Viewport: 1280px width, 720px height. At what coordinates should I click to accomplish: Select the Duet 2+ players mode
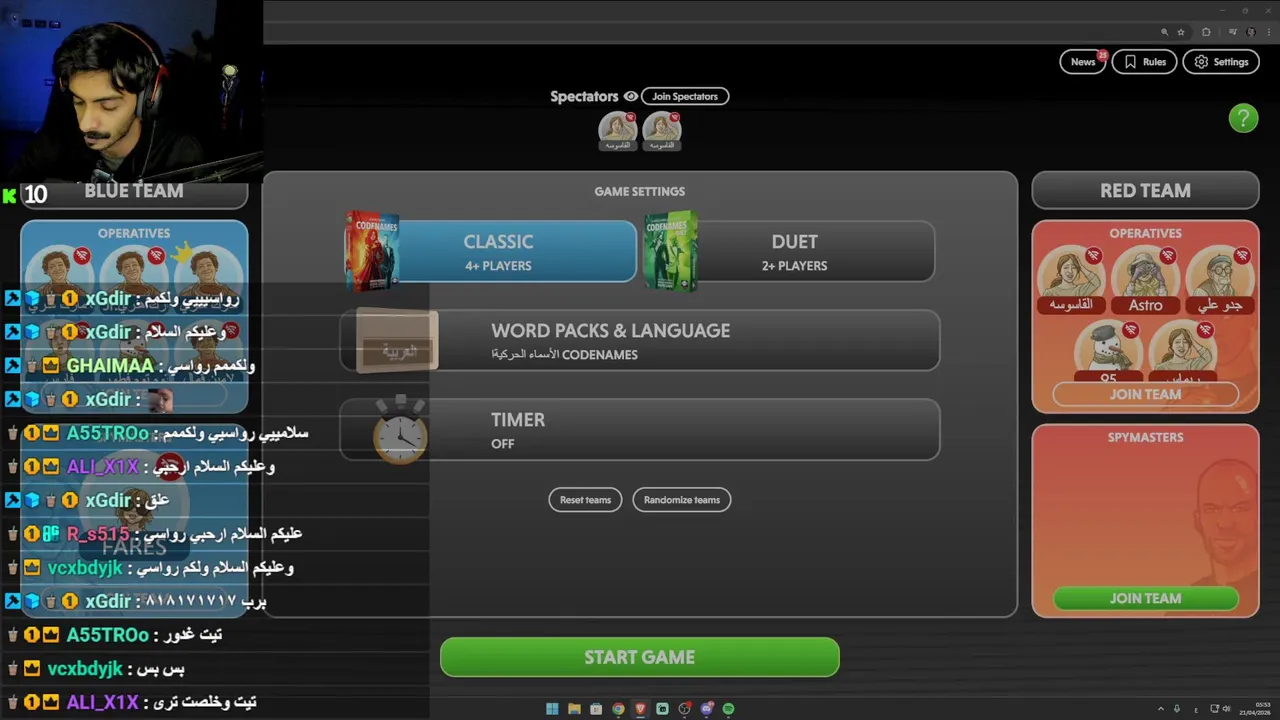coord(794,252)
